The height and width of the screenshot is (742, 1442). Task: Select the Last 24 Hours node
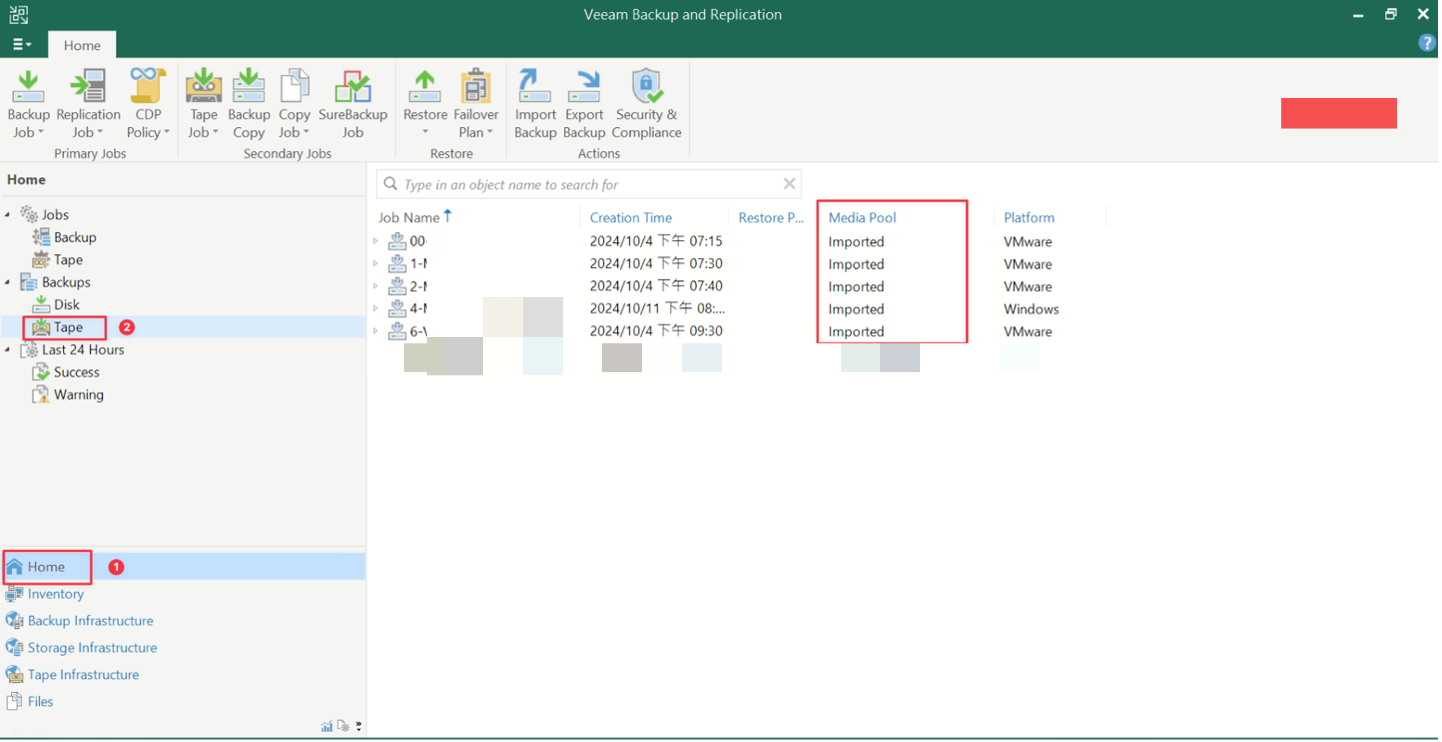click(83, 350)
